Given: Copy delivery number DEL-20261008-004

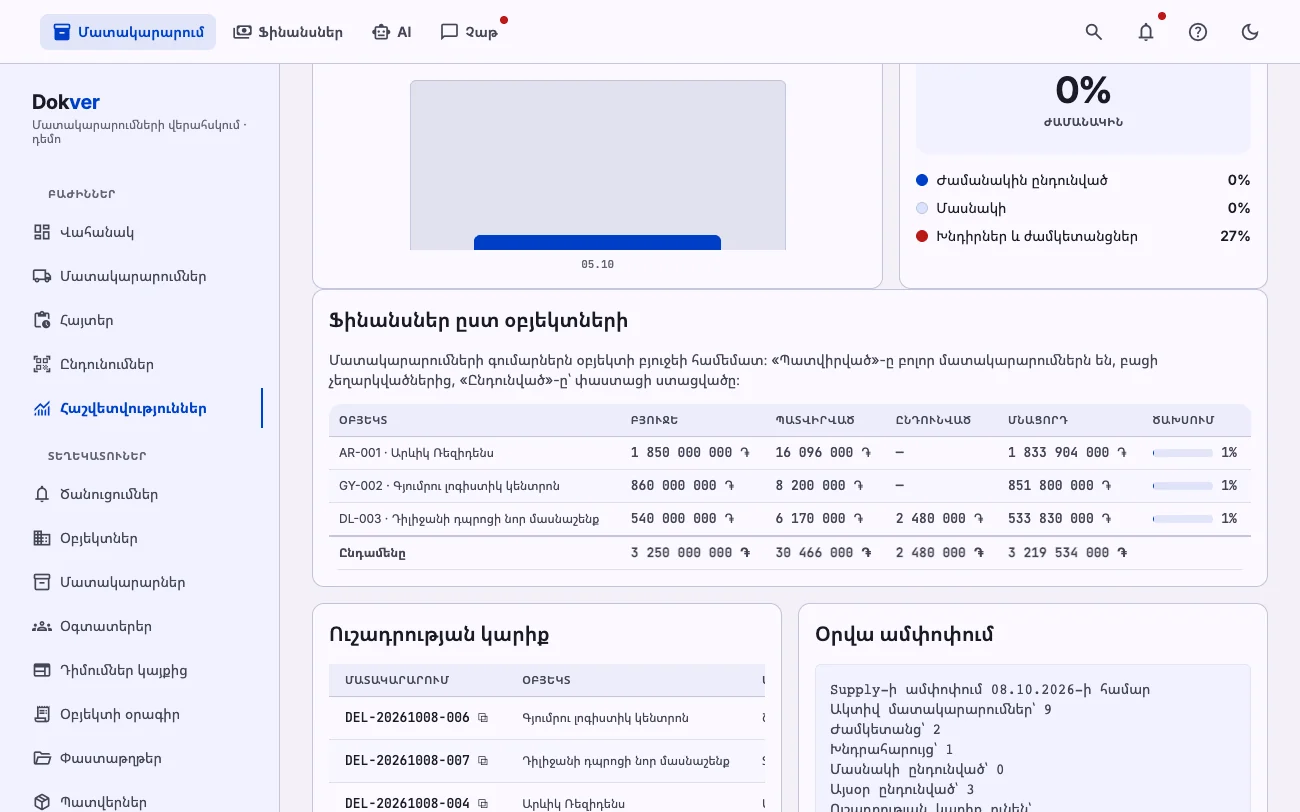Looking at the screenshot, I should click(x=483, y=804).
